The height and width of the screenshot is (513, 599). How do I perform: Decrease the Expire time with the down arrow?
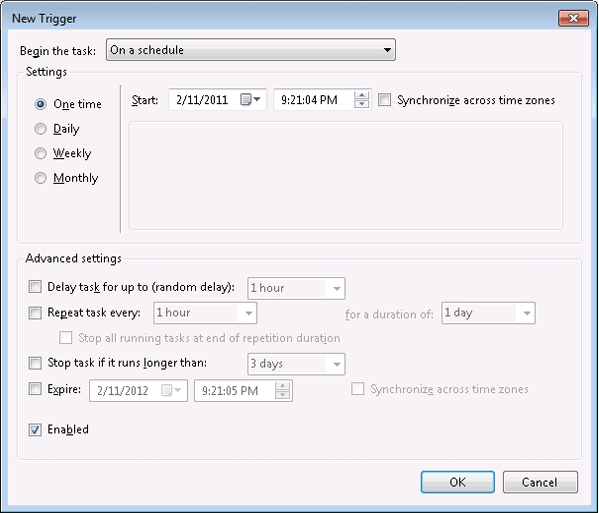click(x=282, y=395)
